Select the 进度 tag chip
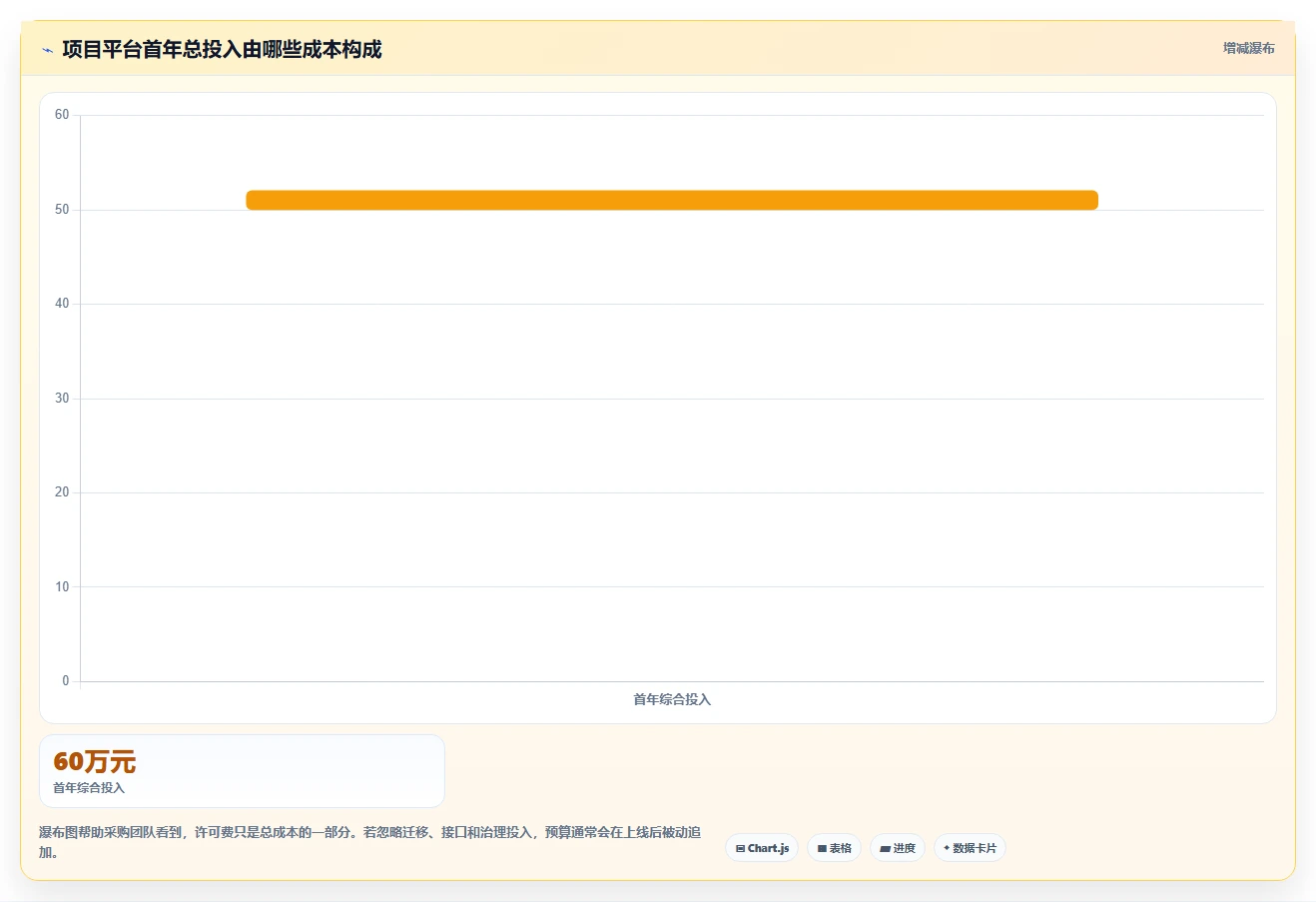Viewport: 1316px width, 902px height. click(x=898, y=848)
